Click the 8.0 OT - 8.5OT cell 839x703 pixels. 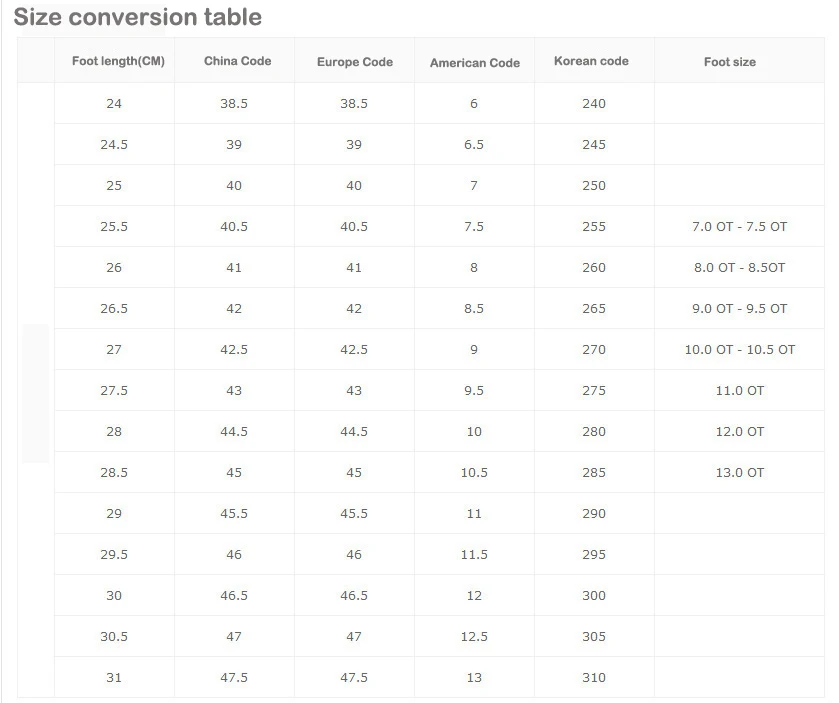pos(739,268)
